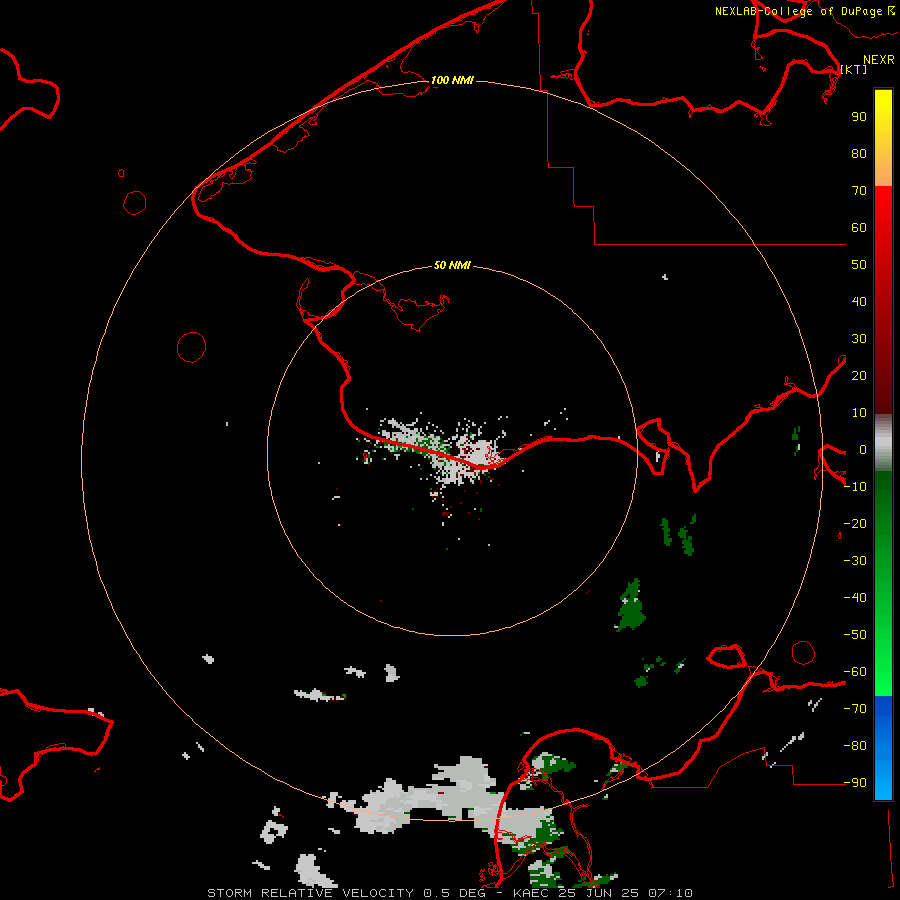Click the -90 value on the velocity scale

(855, 783)
